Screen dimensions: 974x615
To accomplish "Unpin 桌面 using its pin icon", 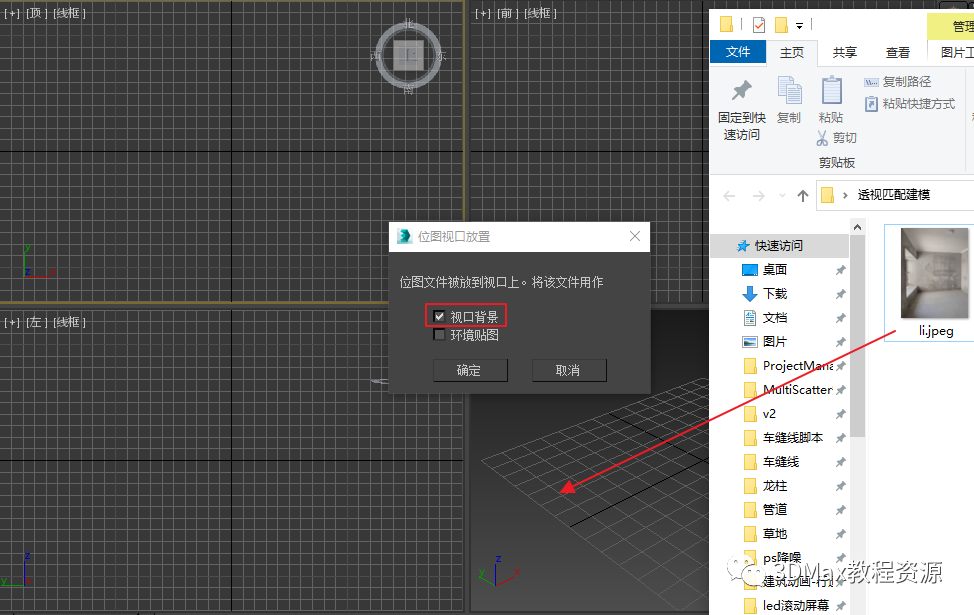I will tap(840, 270).
